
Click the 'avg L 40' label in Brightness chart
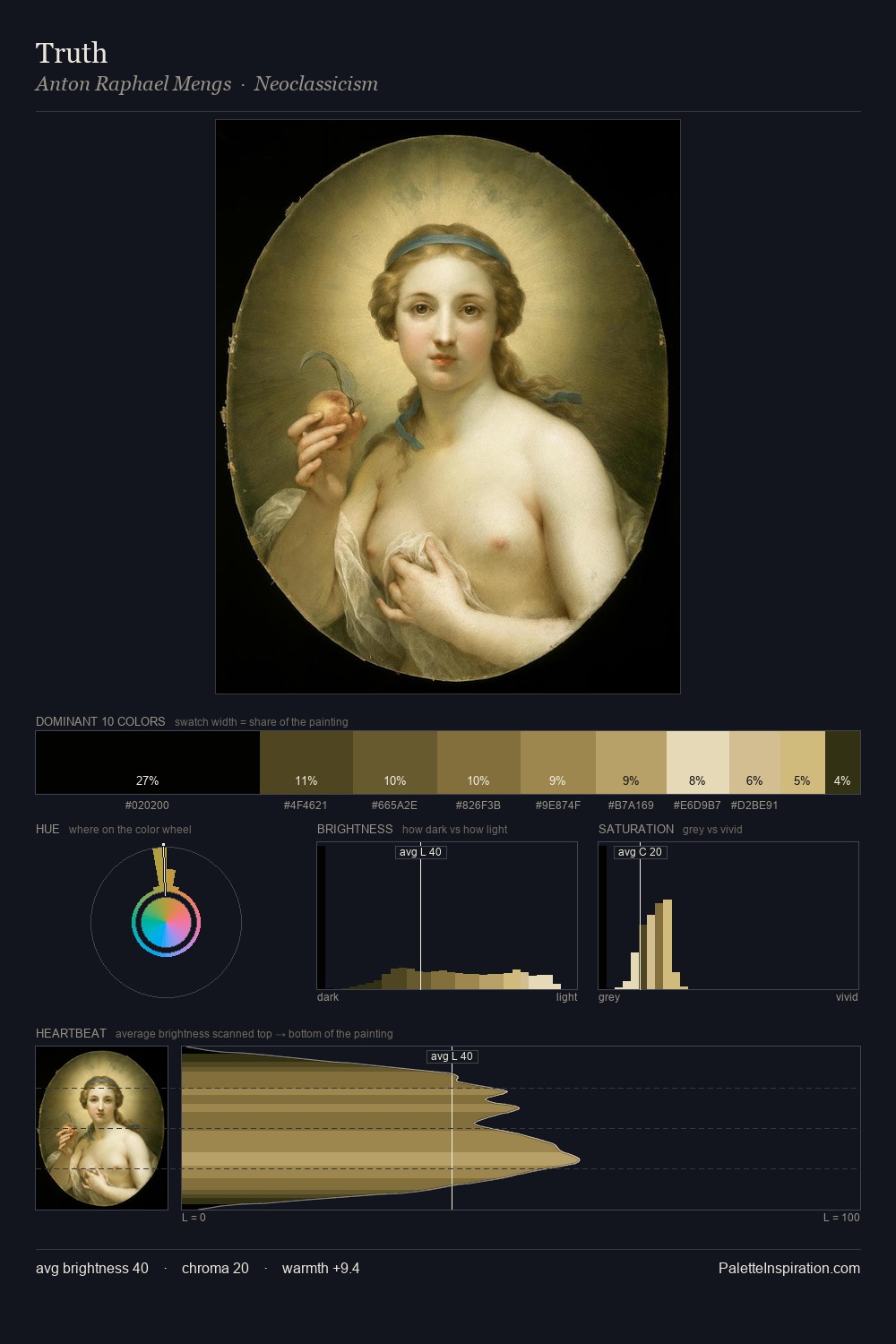pyautogui.click(x=421, y=852)
